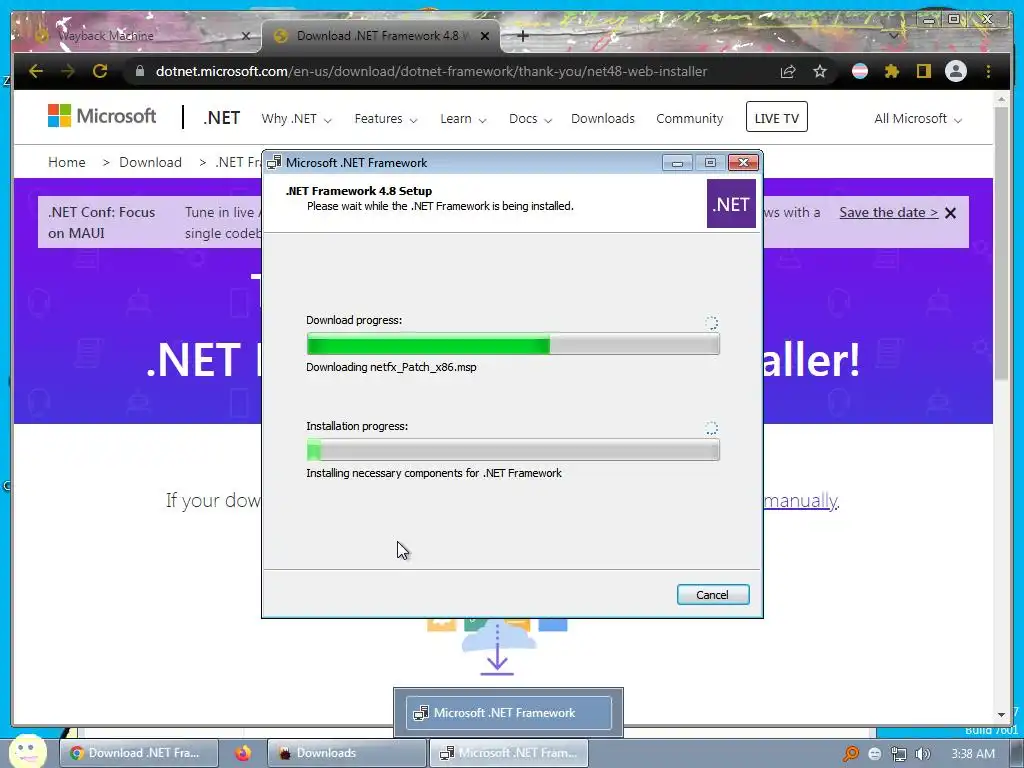Switch to Chrome taskbar button
This screenshot has width=1024, height=768.
[x=139, y=753]
